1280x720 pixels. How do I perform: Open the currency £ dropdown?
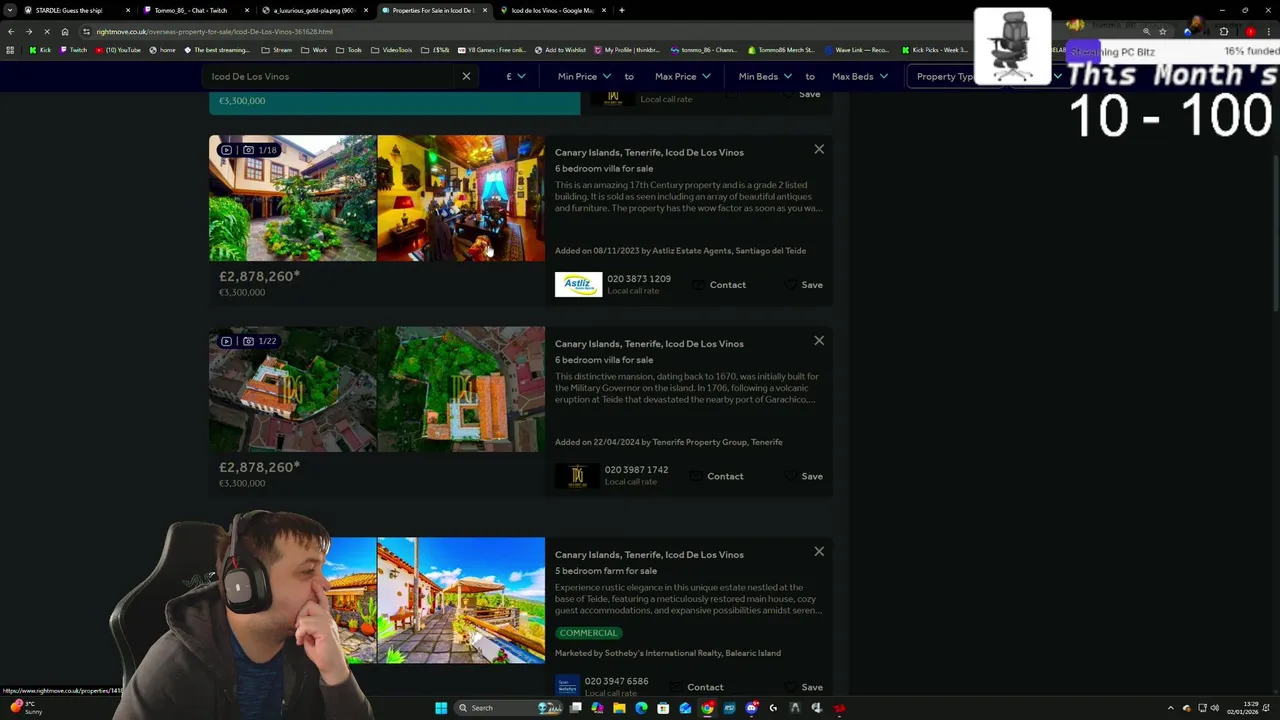[516, 76]
